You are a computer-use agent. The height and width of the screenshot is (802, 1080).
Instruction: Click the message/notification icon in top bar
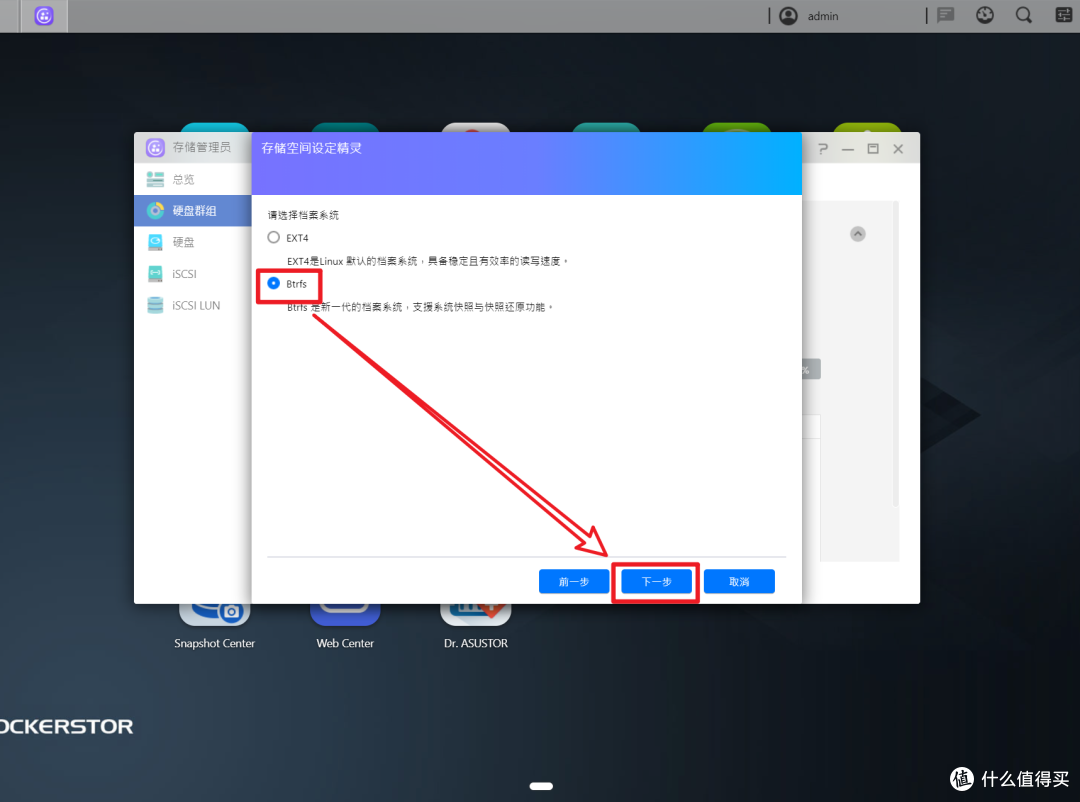(x=944, y=15)
